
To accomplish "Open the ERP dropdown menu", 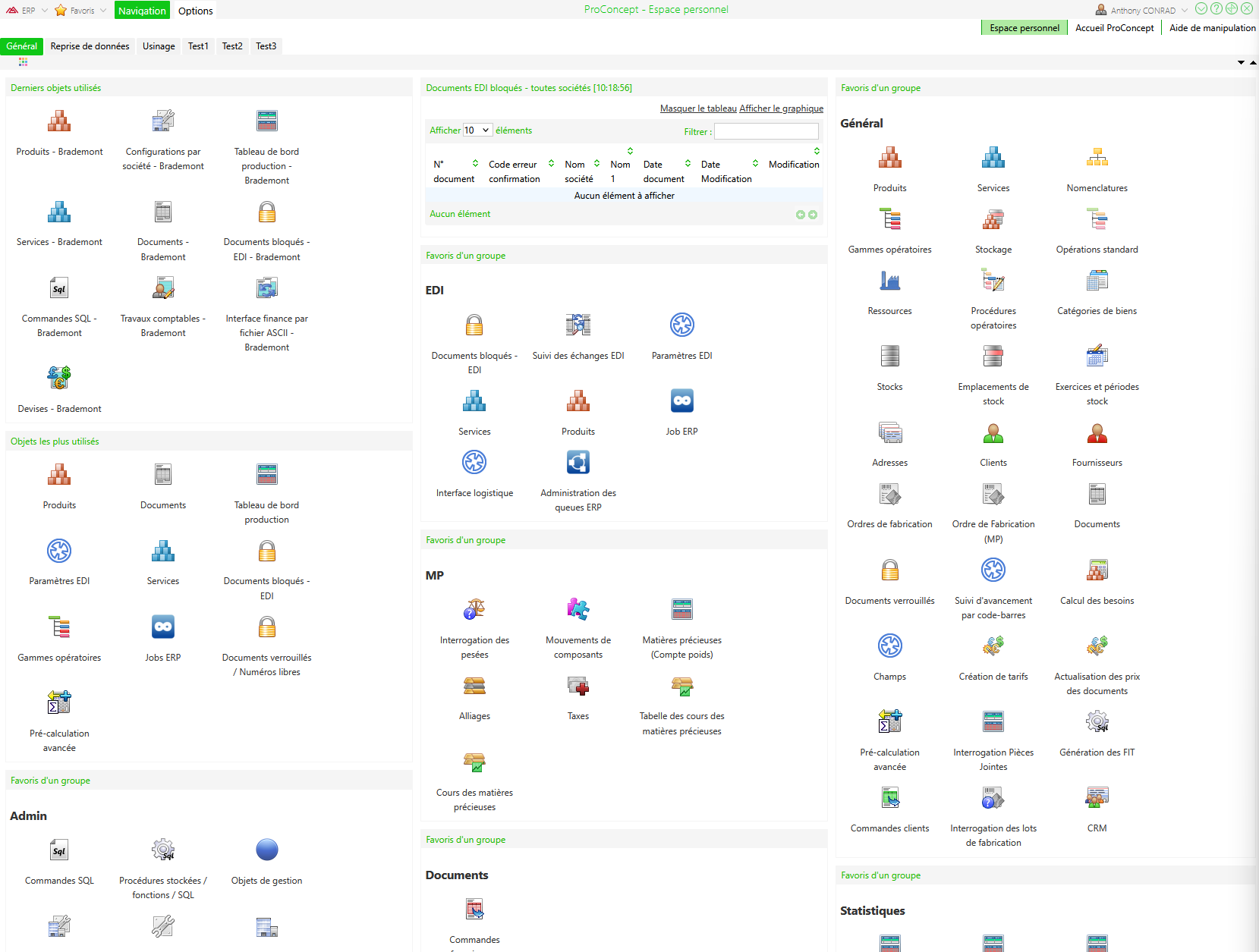I will coord(27,11).
